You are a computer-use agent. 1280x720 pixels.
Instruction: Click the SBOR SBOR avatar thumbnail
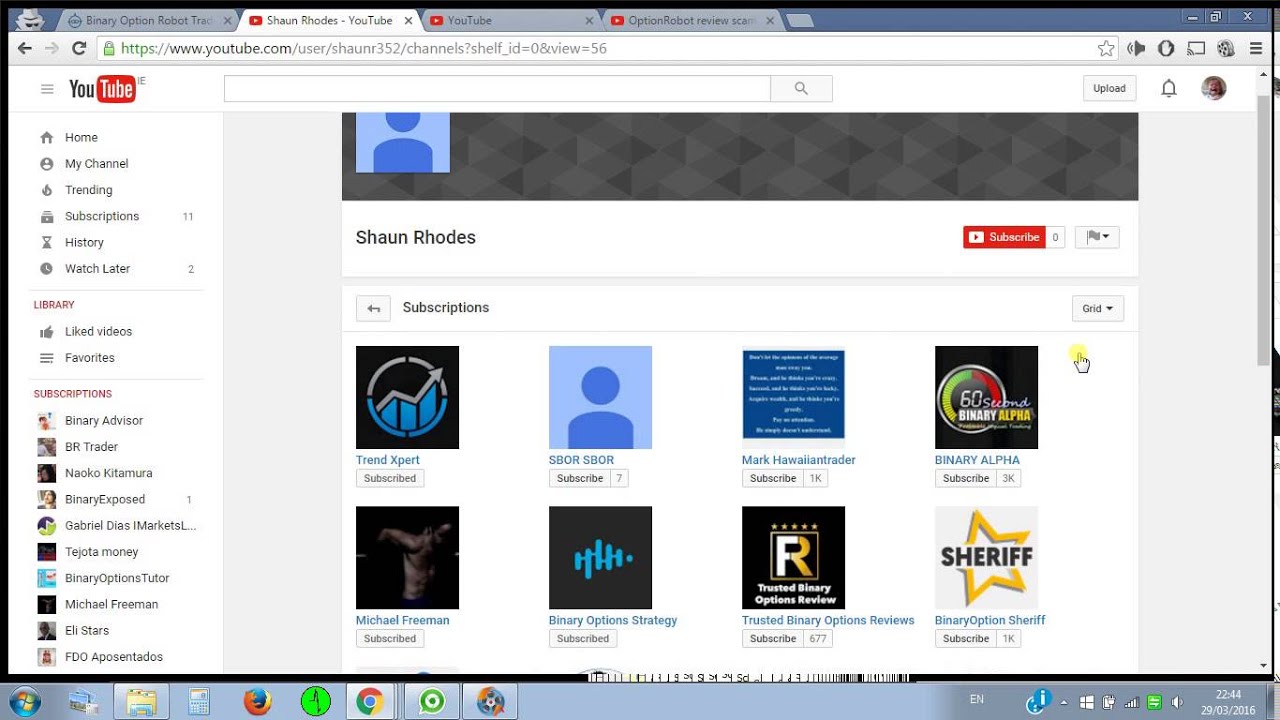(x=600, y=397)
